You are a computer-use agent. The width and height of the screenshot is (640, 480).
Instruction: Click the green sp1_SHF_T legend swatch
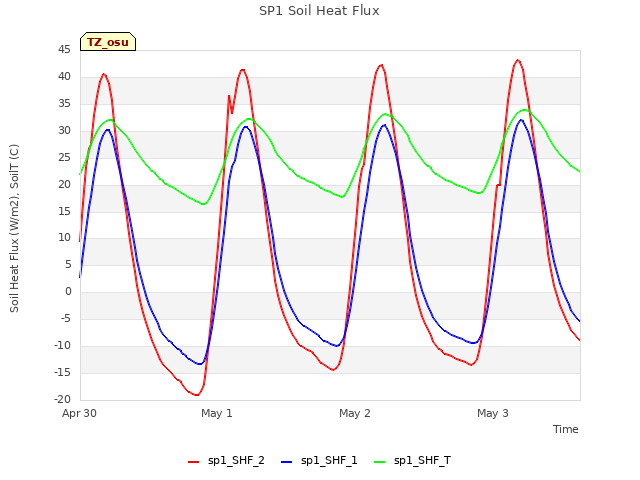(380, 462)
